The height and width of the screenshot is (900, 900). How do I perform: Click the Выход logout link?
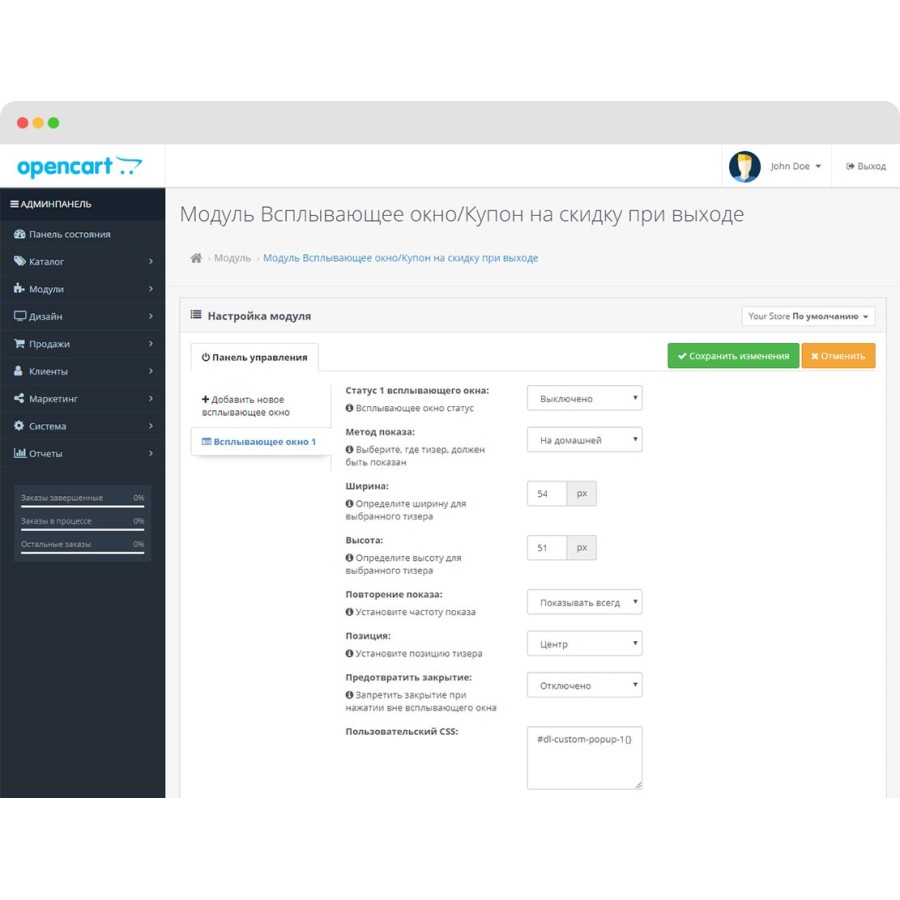pos(866,166)
